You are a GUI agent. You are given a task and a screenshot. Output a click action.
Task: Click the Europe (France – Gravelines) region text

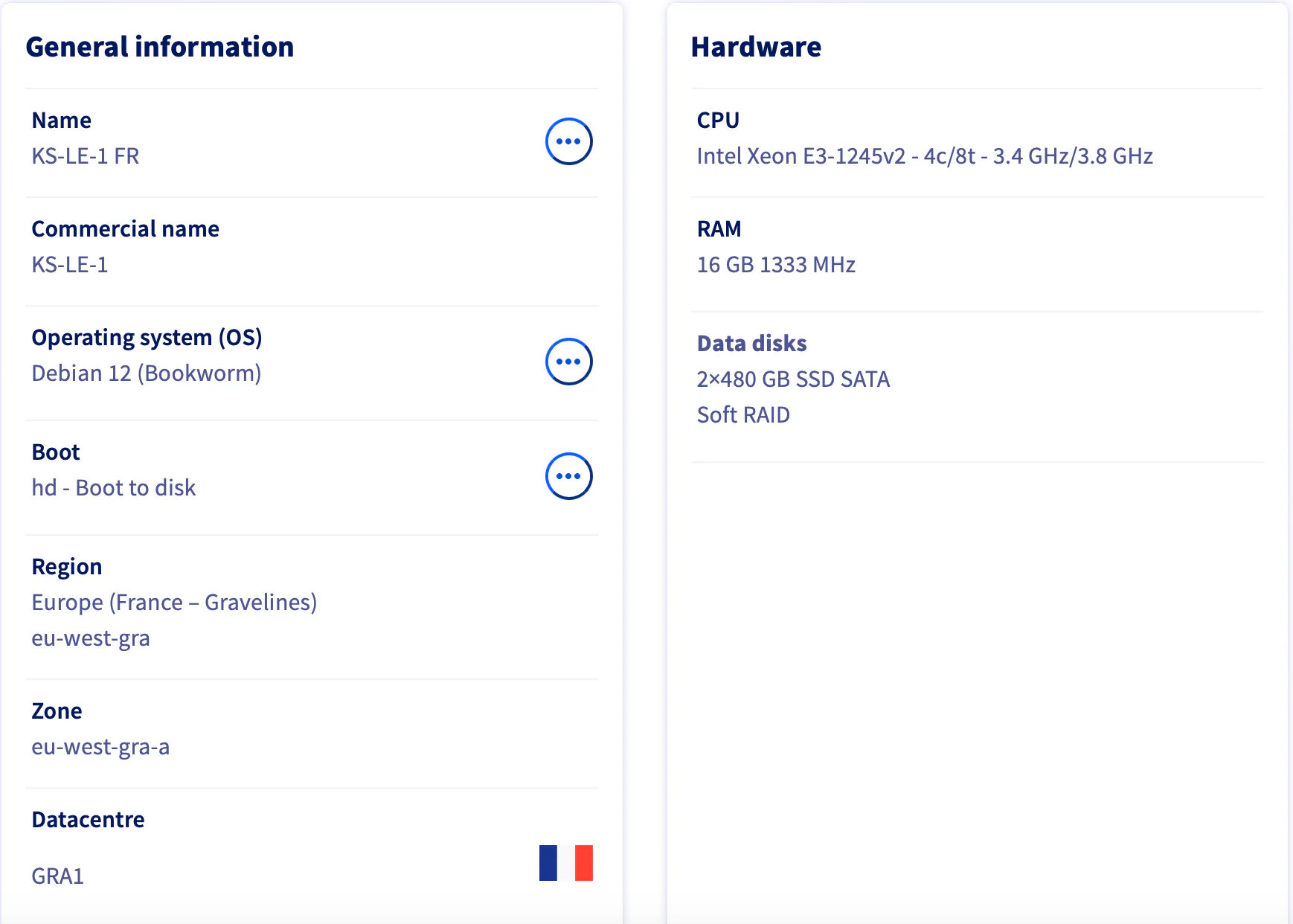174,603
